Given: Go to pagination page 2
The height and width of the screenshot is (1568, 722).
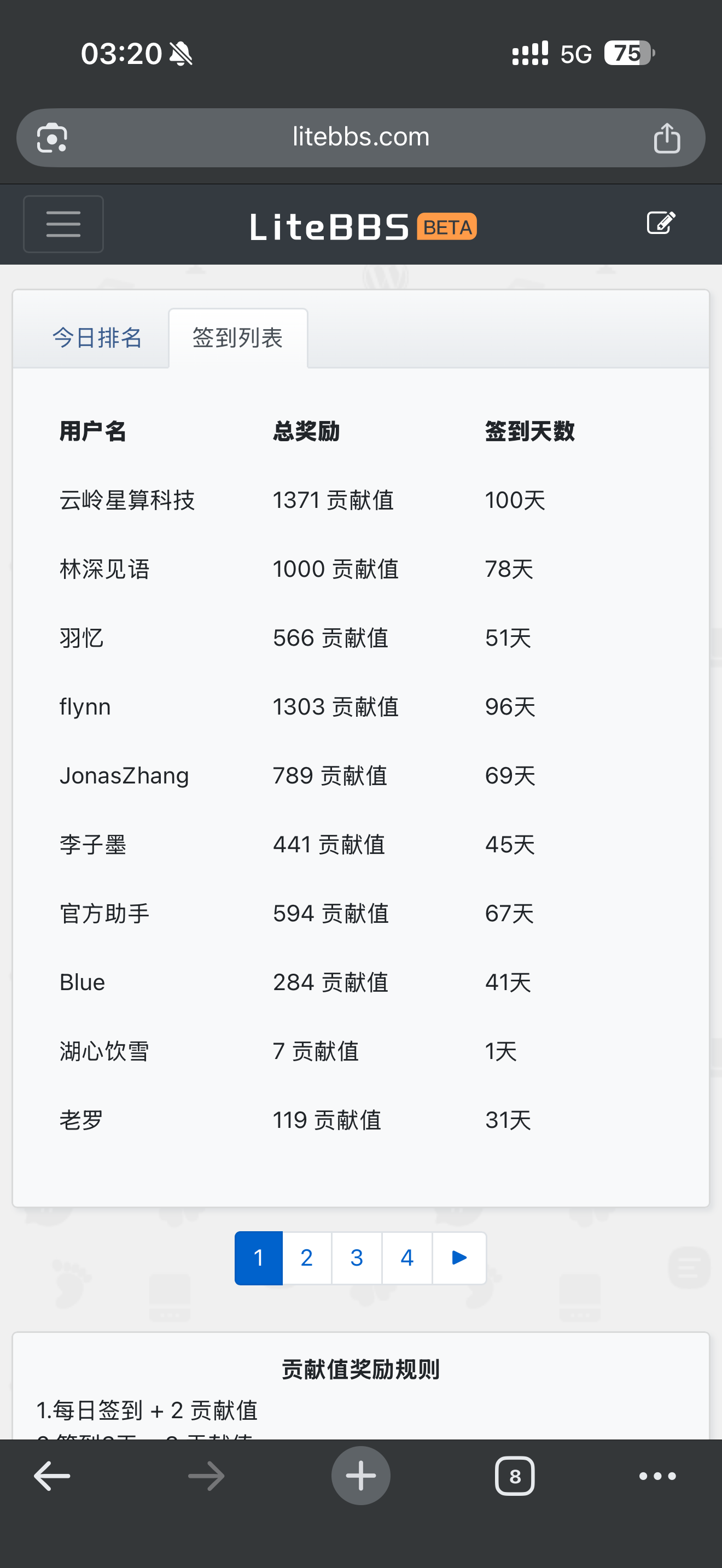Looking at the screenshot, I should click(307, 1257).
